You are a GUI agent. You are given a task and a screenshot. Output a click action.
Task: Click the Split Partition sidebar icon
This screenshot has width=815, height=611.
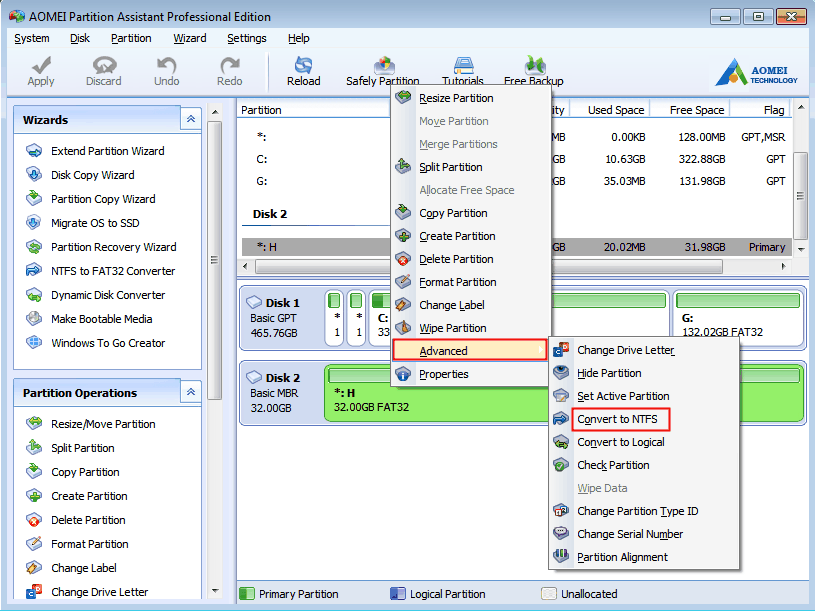pyautogui.click(x=34, y=448)
